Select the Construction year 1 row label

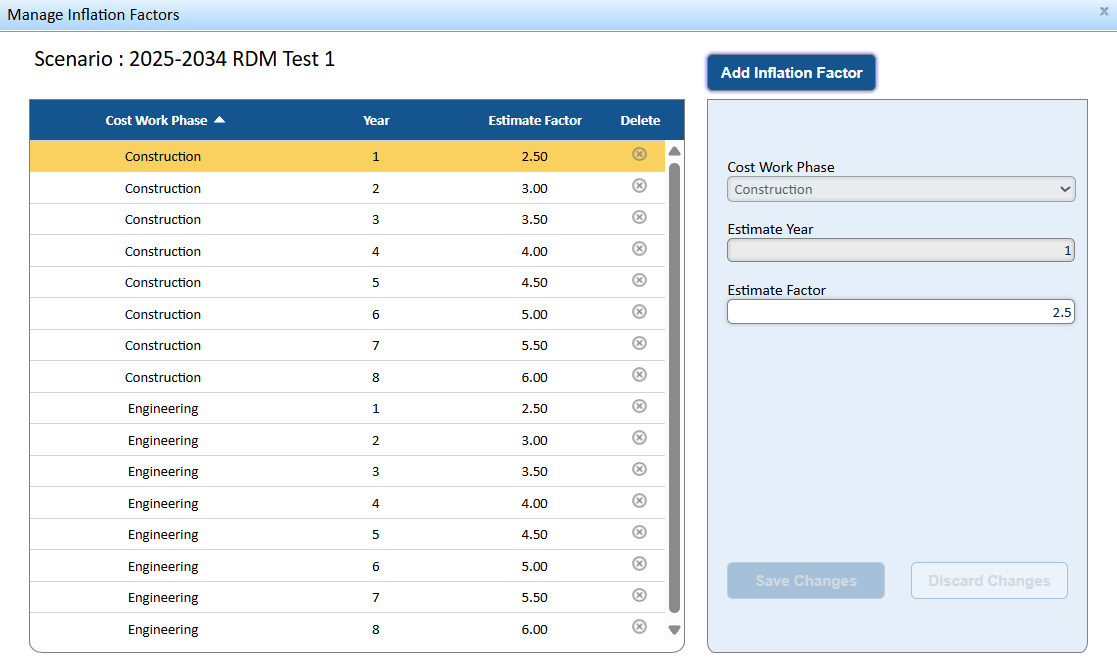point(162,157)
